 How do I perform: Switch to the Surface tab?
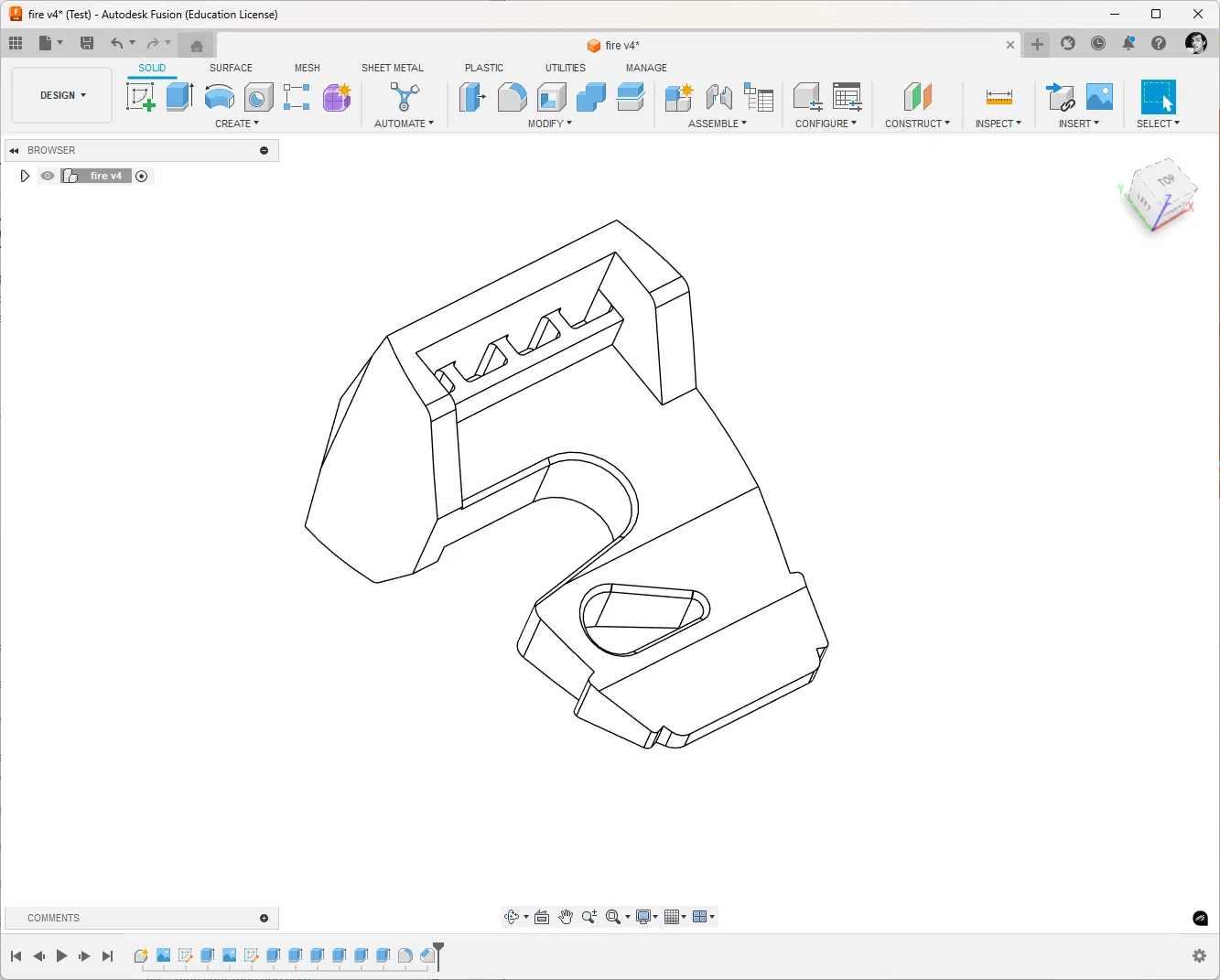(231, 68)
